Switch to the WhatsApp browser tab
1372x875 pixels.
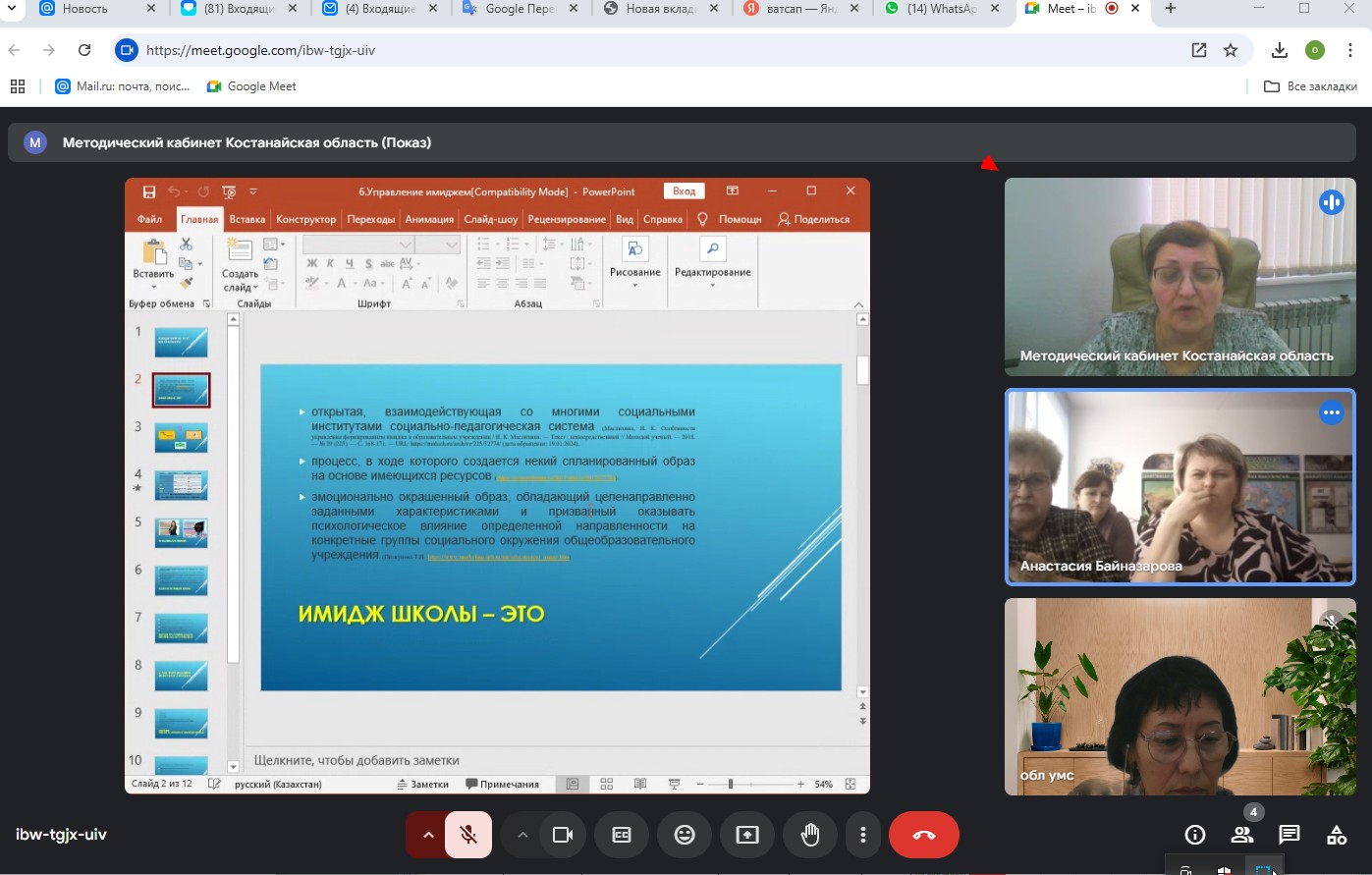coord(940,9)
